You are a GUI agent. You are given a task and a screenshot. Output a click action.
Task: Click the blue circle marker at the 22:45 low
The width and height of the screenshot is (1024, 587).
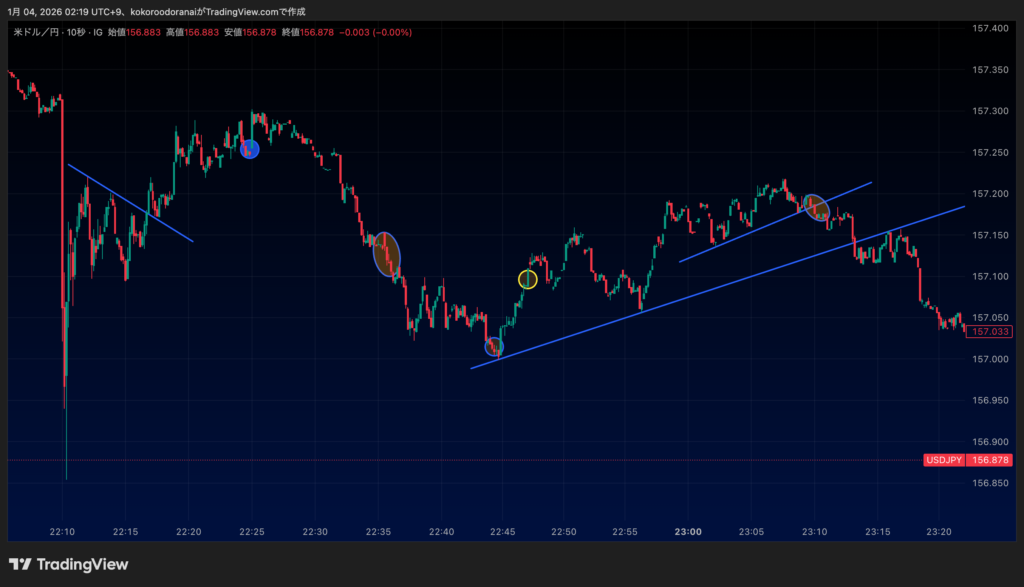click(494, 347)
